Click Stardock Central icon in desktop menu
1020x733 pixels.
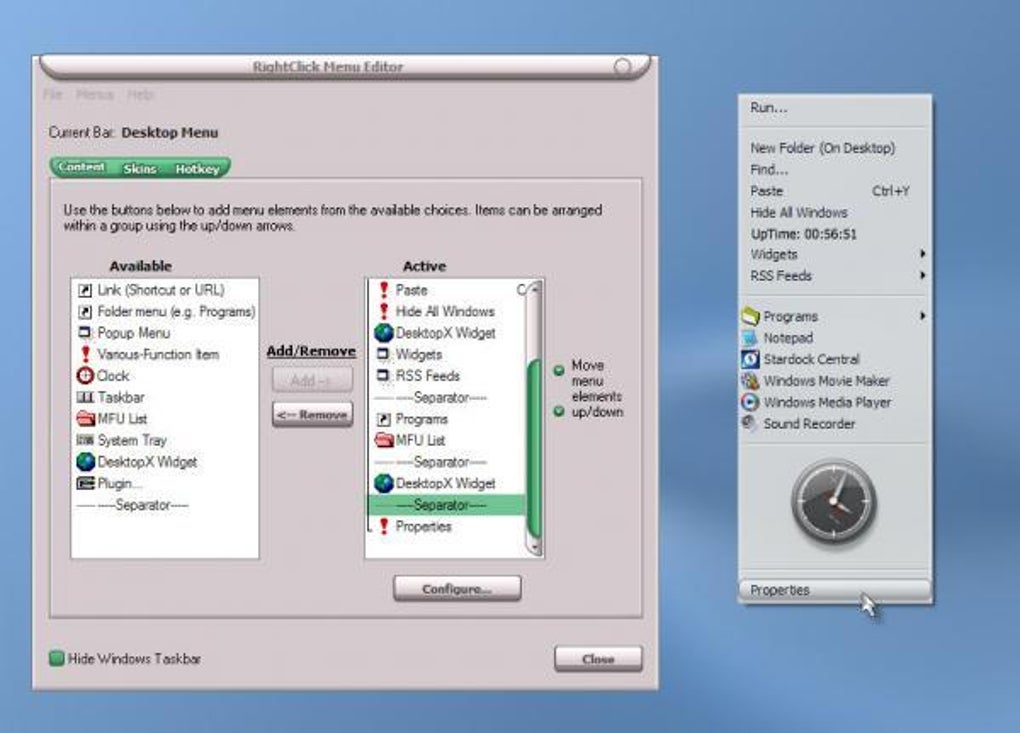(x=750, y=359)
